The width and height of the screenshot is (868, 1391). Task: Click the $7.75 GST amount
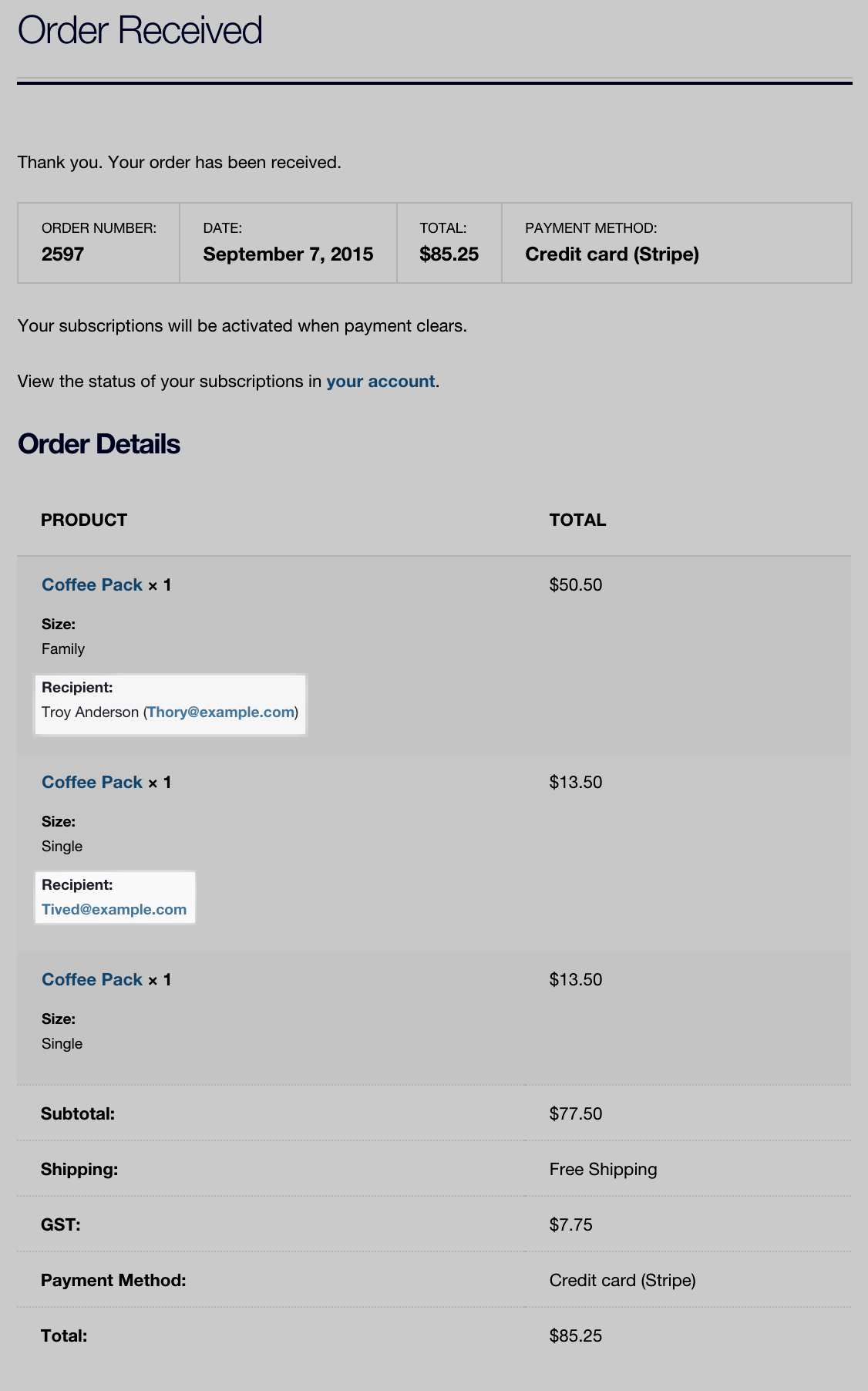pos(570,1225)
